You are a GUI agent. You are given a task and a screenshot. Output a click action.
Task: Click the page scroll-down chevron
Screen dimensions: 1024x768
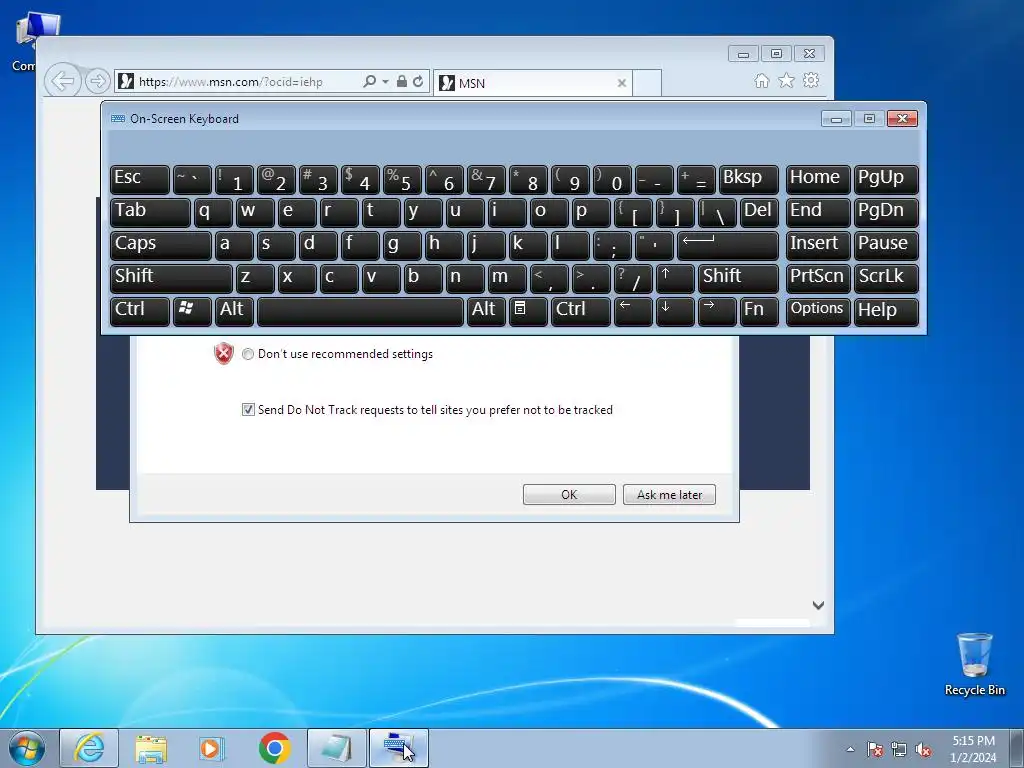click(x=818, y=605)
